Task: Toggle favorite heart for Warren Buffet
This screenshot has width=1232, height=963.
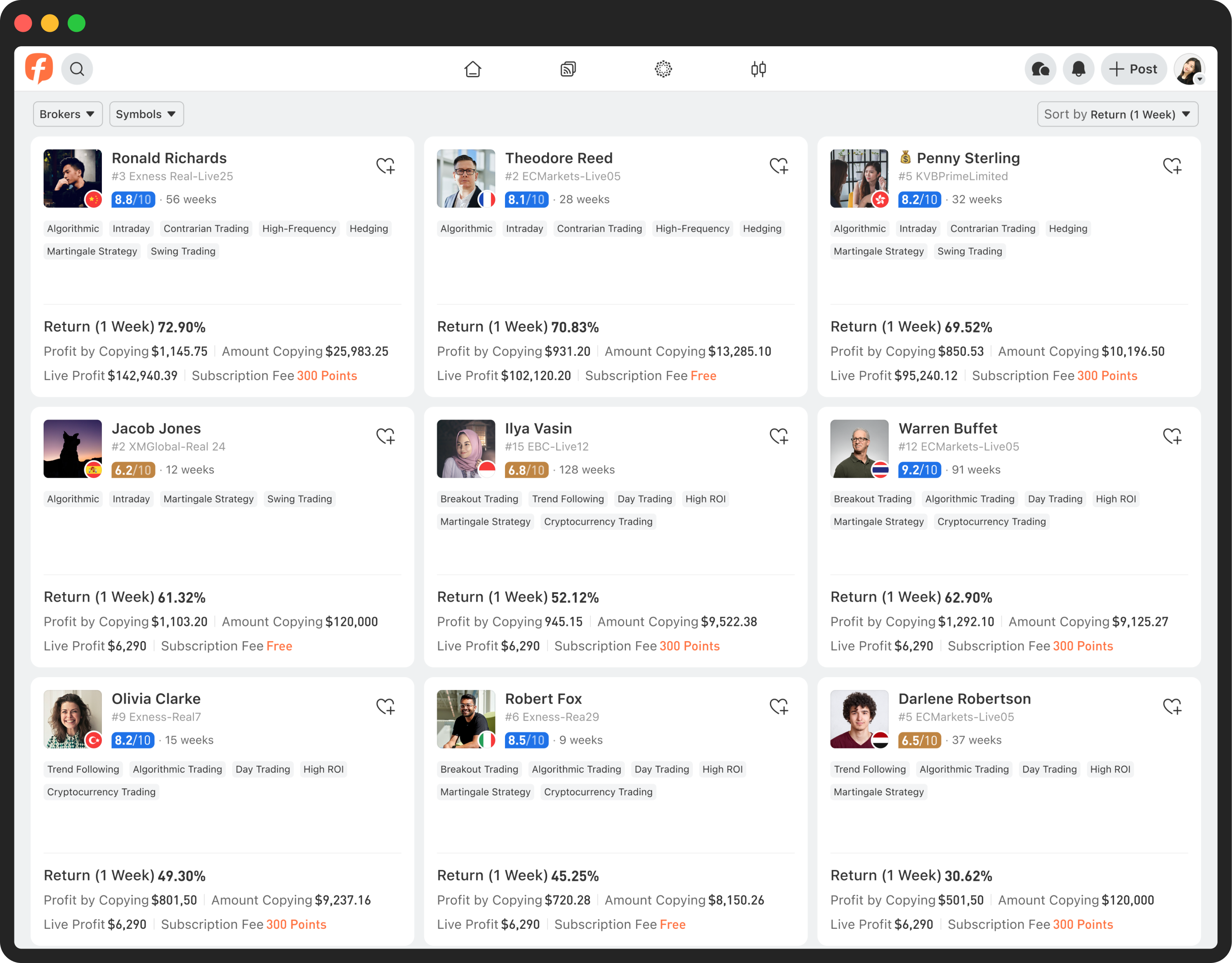Action: pyautogui.click(x=1172, y=436)
